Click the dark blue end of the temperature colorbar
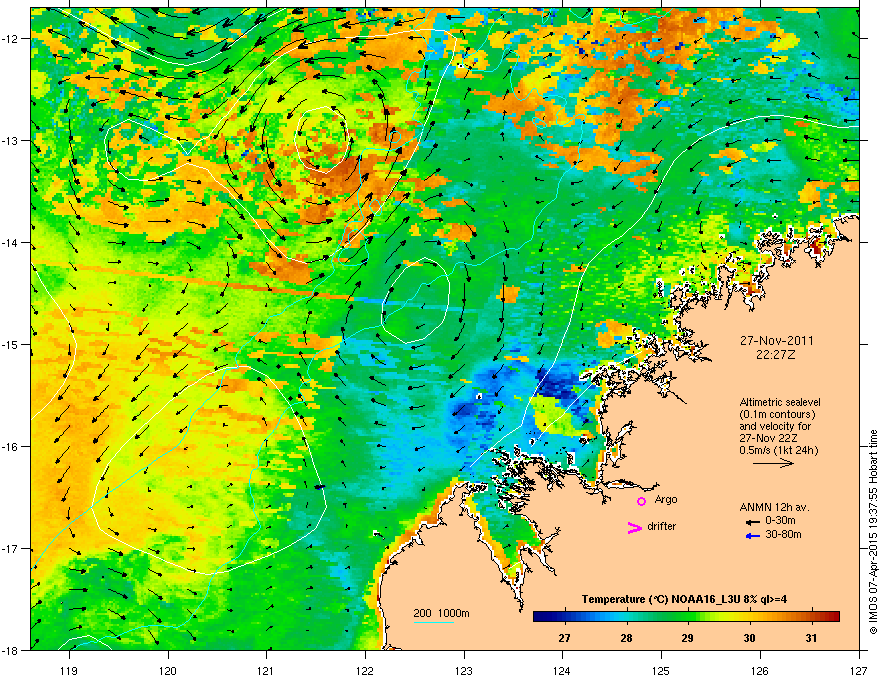 [x=540, y=617]
